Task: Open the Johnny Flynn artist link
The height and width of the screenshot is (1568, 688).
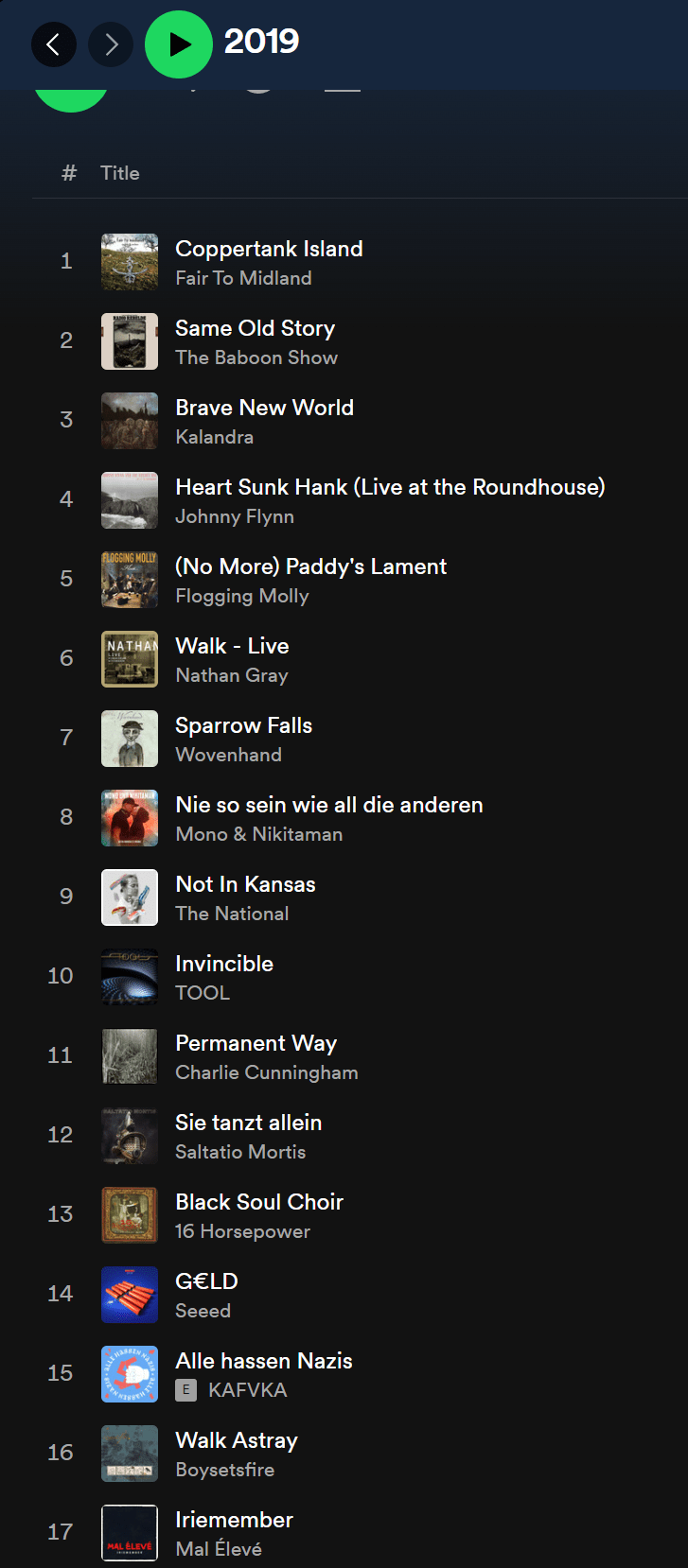Action: (x=235, y=516)
